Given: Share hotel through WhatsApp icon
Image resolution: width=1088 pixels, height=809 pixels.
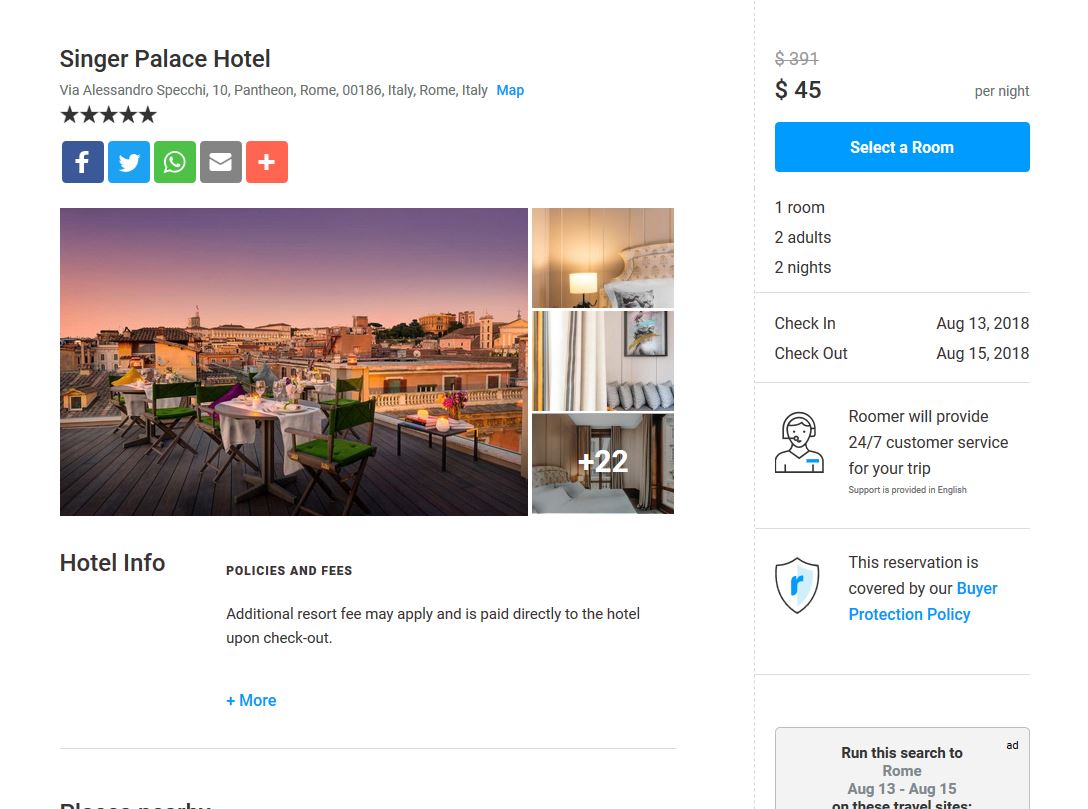Looking at the screenshot, I should pos(175,162).
